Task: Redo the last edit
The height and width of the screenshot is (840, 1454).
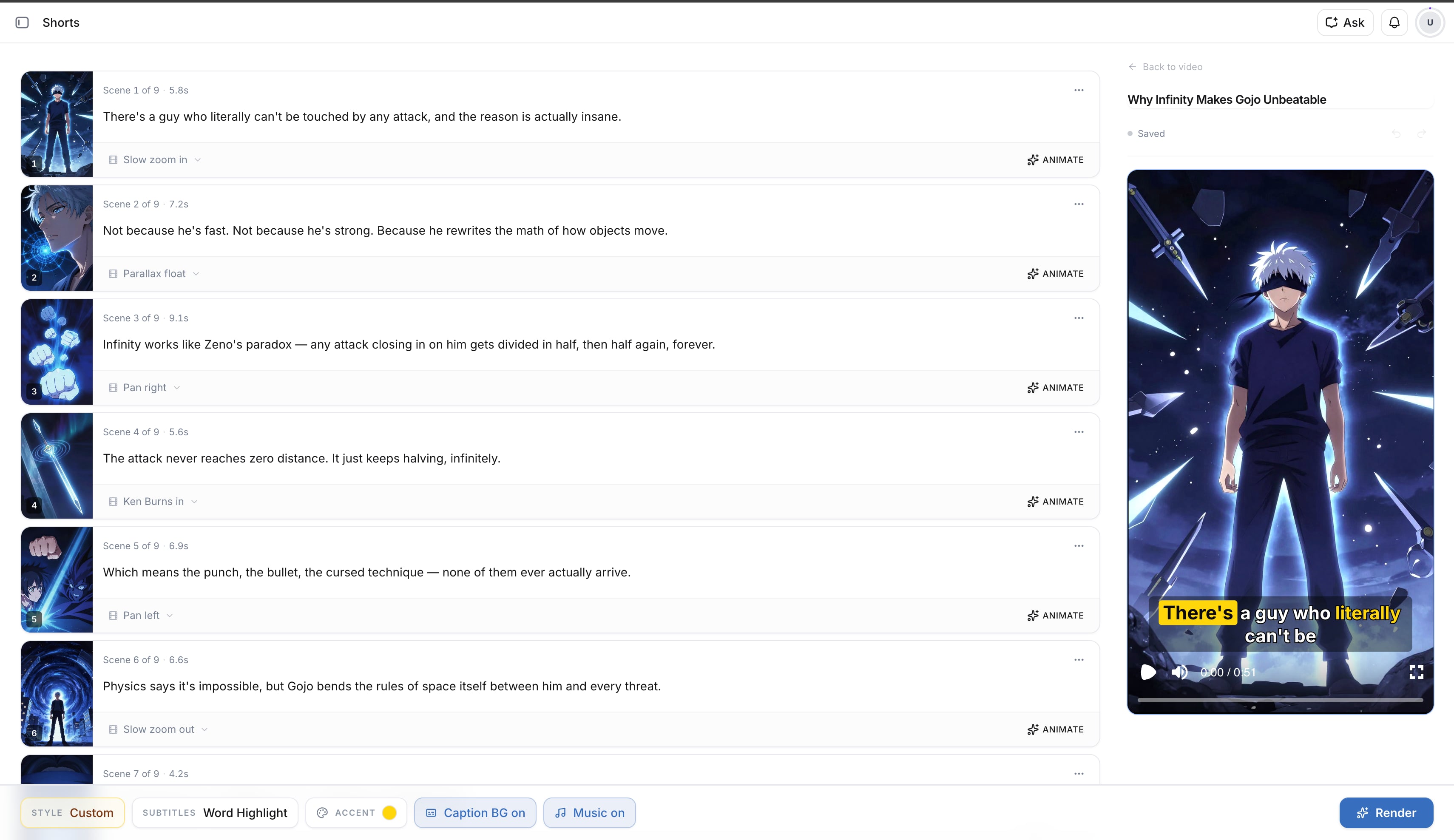Action: (x=1421, y=134)
